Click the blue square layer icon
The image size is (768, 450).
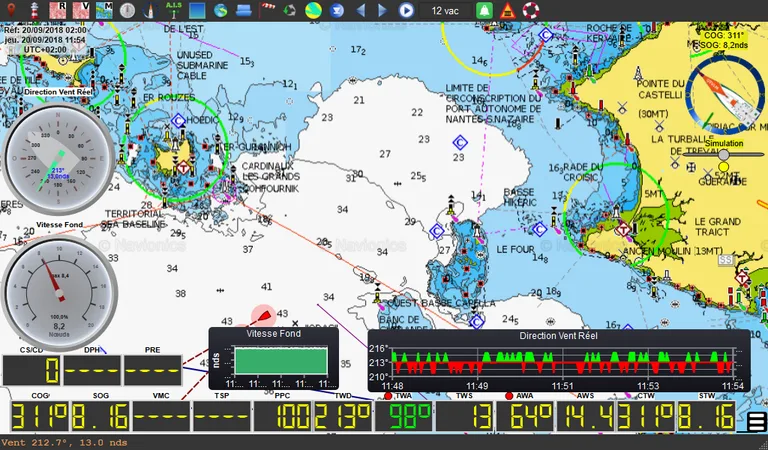click(x=197, y=10)
